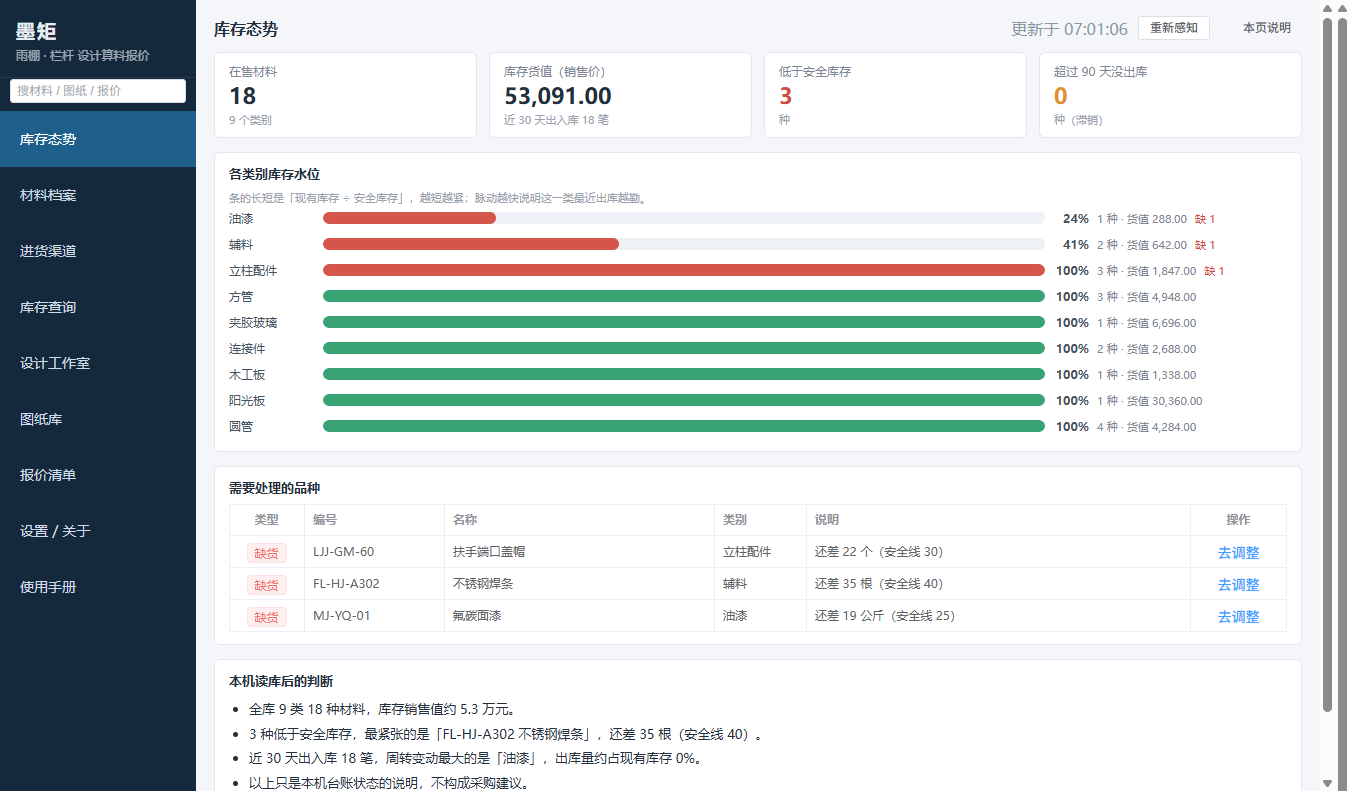
Task: Open 设计工作室 from sidebar
Action: [98, 363]
